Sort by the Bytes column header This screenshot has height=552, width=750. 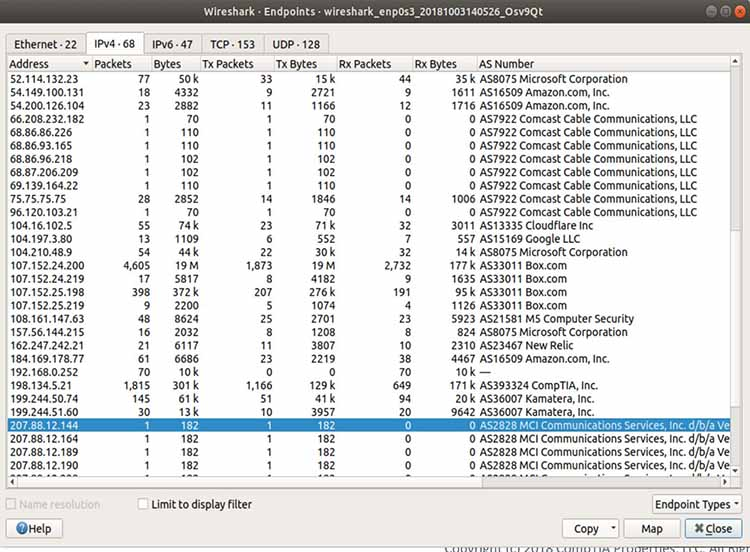click(176, 64)
